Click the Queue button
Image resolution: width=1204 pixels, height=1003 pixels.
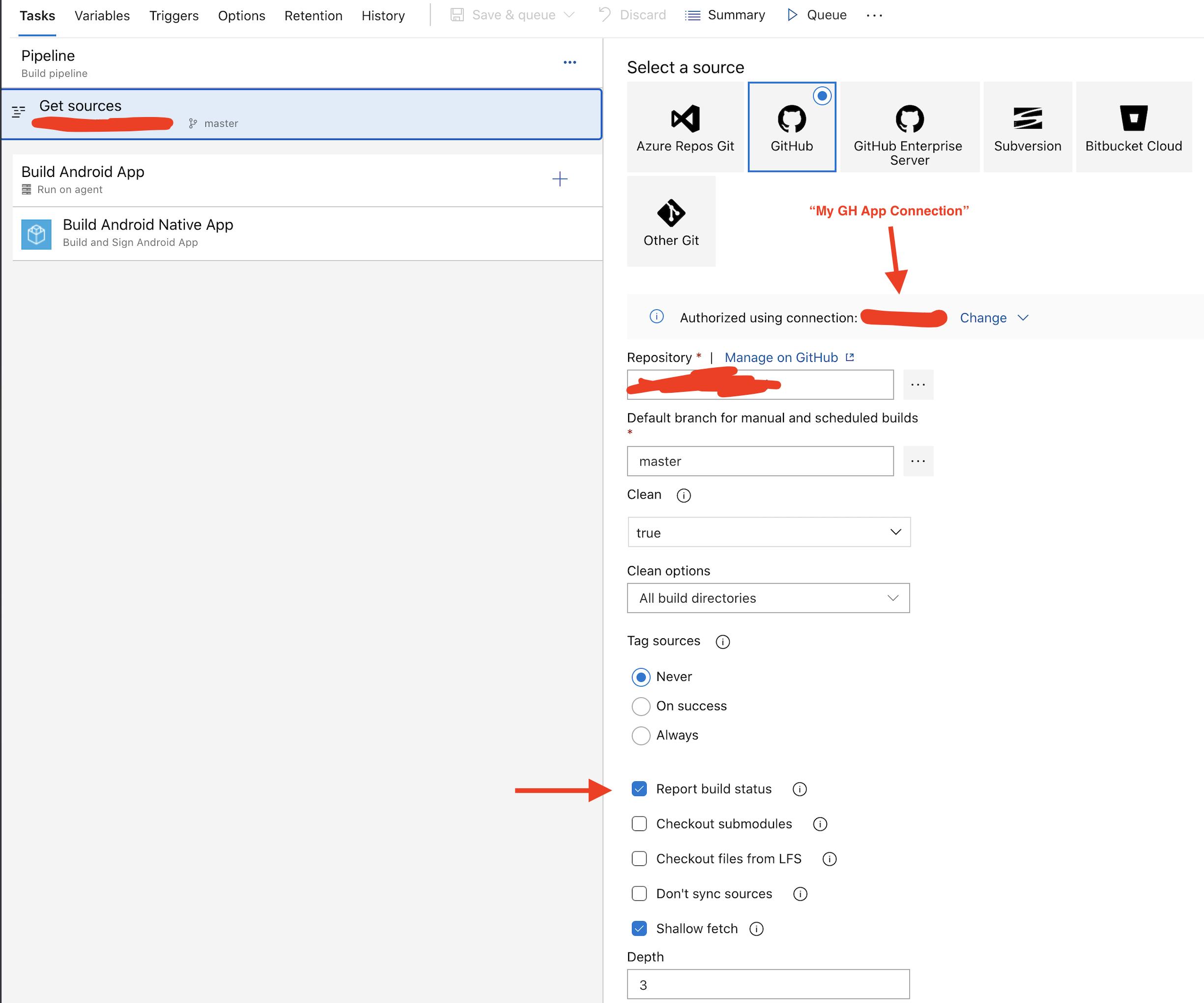(x=816, y=15)
